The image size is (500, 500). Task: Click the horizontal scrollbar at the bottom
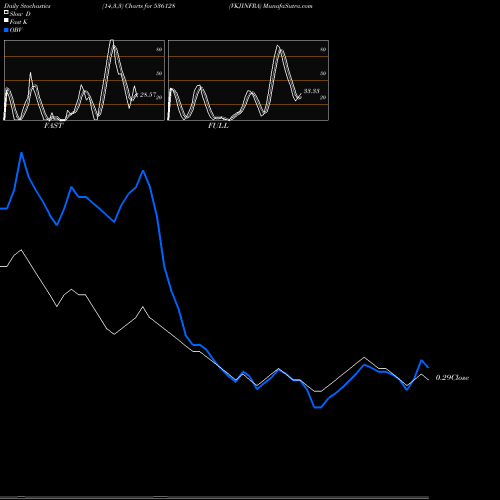214,497
